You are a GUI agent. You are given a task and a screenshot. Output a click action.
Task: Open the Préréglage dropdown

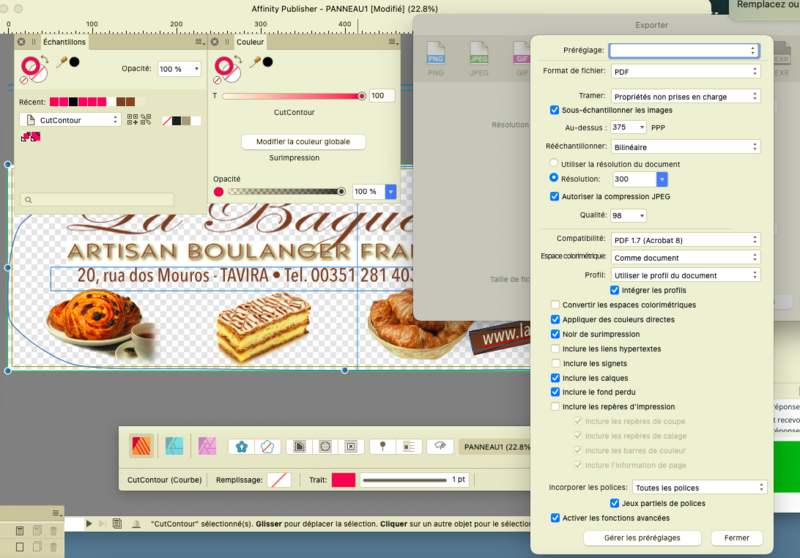[684, 50]
